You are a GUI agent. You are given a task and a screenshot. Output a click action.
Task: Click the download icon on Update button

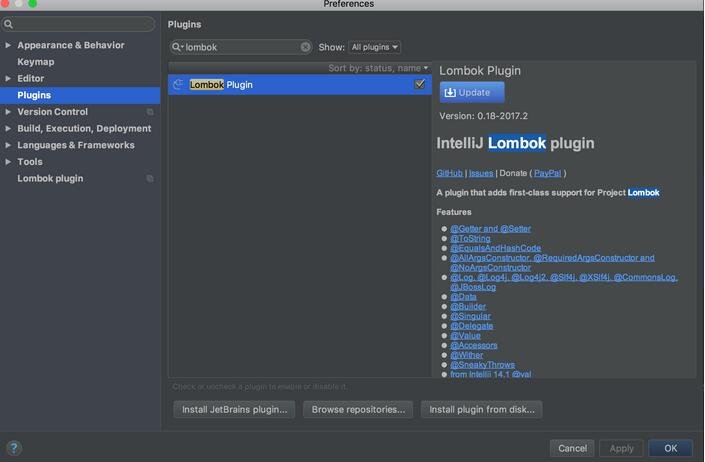450,92
